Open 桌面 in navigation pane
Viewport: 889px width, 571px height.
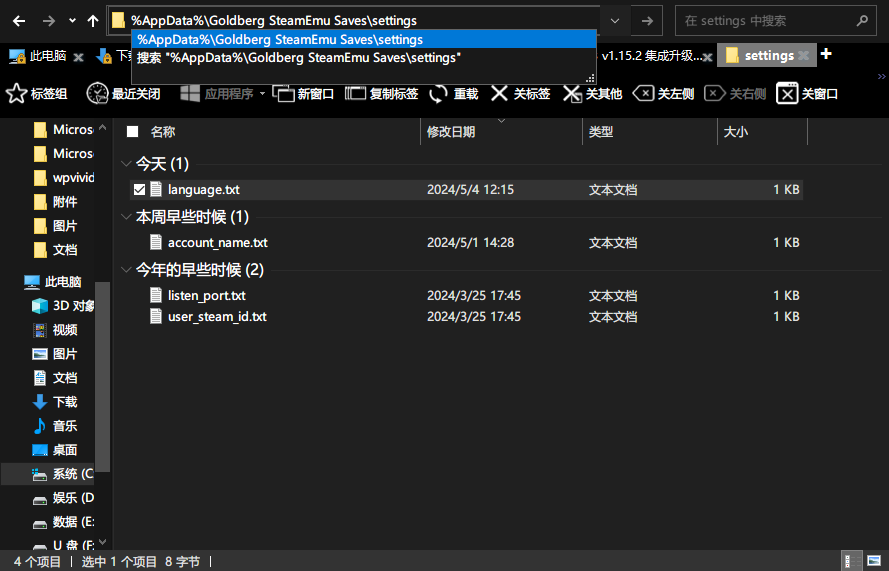55,450
